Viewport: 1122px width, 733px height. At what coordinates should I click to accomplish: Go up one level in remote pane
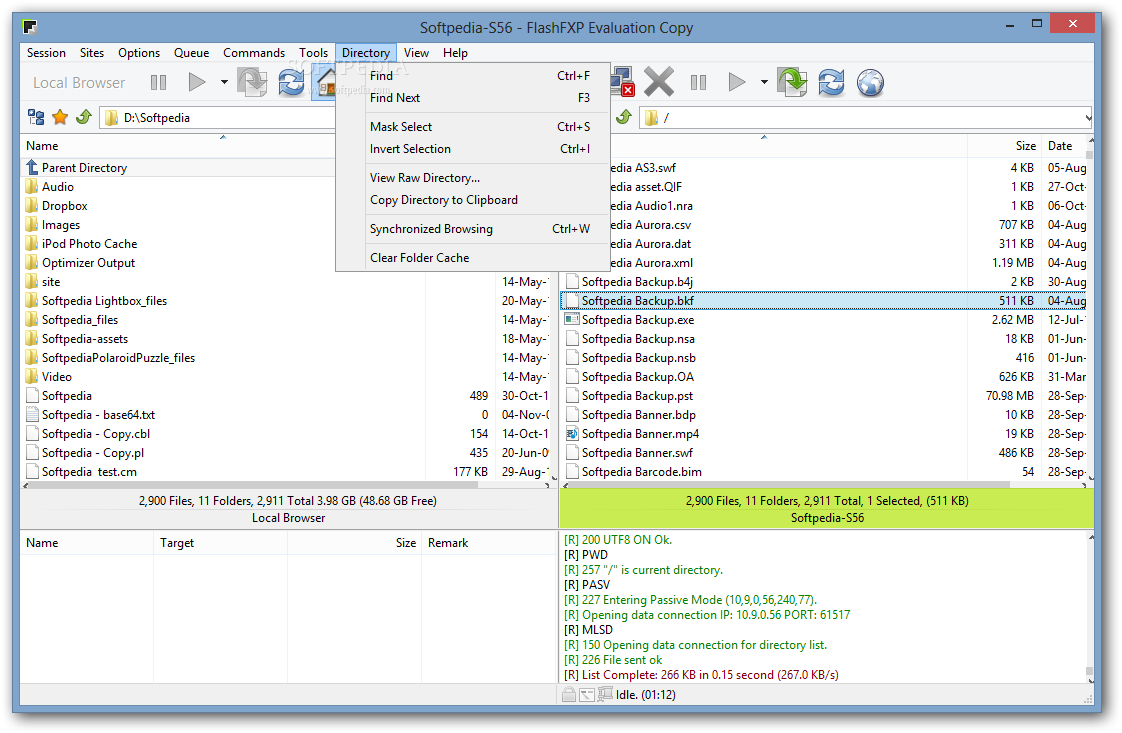[624, 117]
